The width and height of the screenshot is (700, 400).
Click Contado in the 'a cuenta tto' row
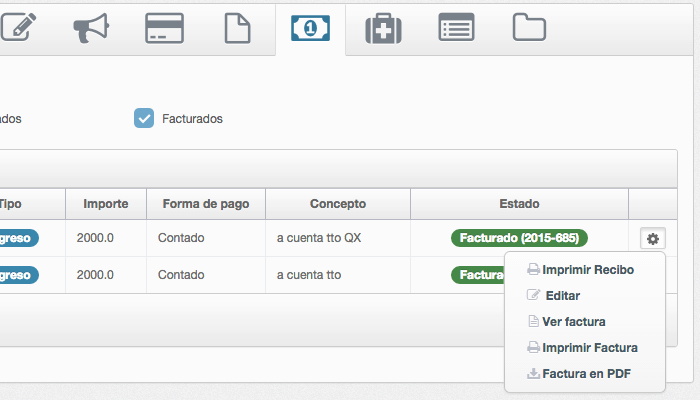tap(181, 275)
